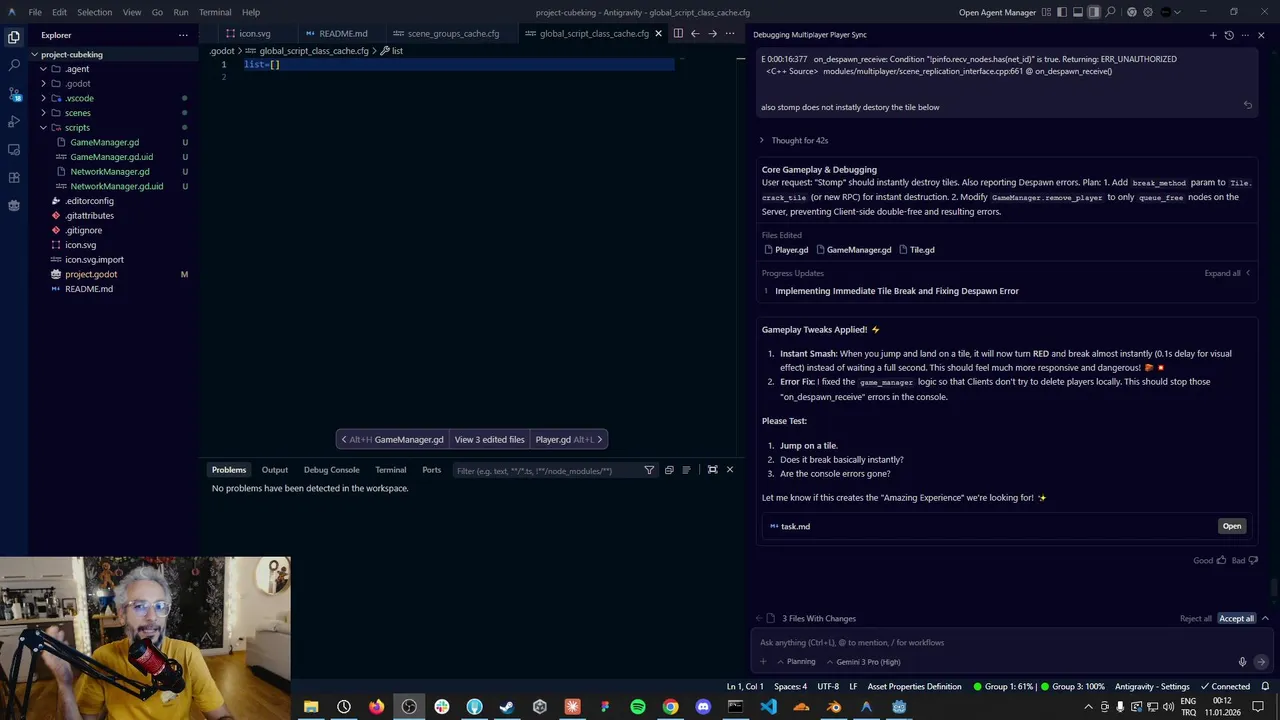
Task: Open the Gemini 3 Pro (High) model dropdown
Action: 863,661
